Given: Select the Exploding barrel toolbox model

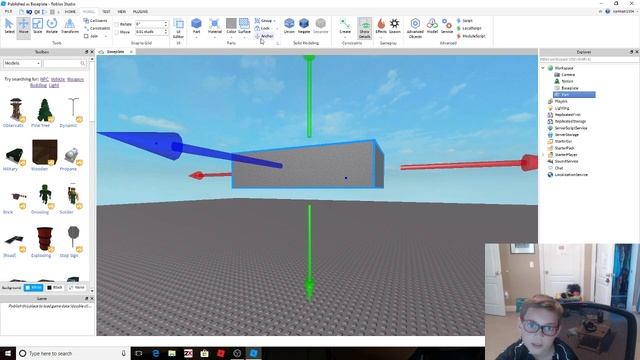Looking at the screenshot, I should coord(44,242).
